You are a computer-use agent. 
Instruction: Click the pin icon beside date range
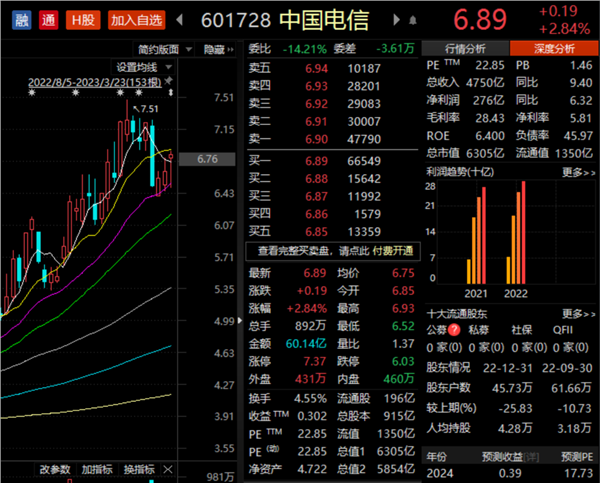point(170,79)
